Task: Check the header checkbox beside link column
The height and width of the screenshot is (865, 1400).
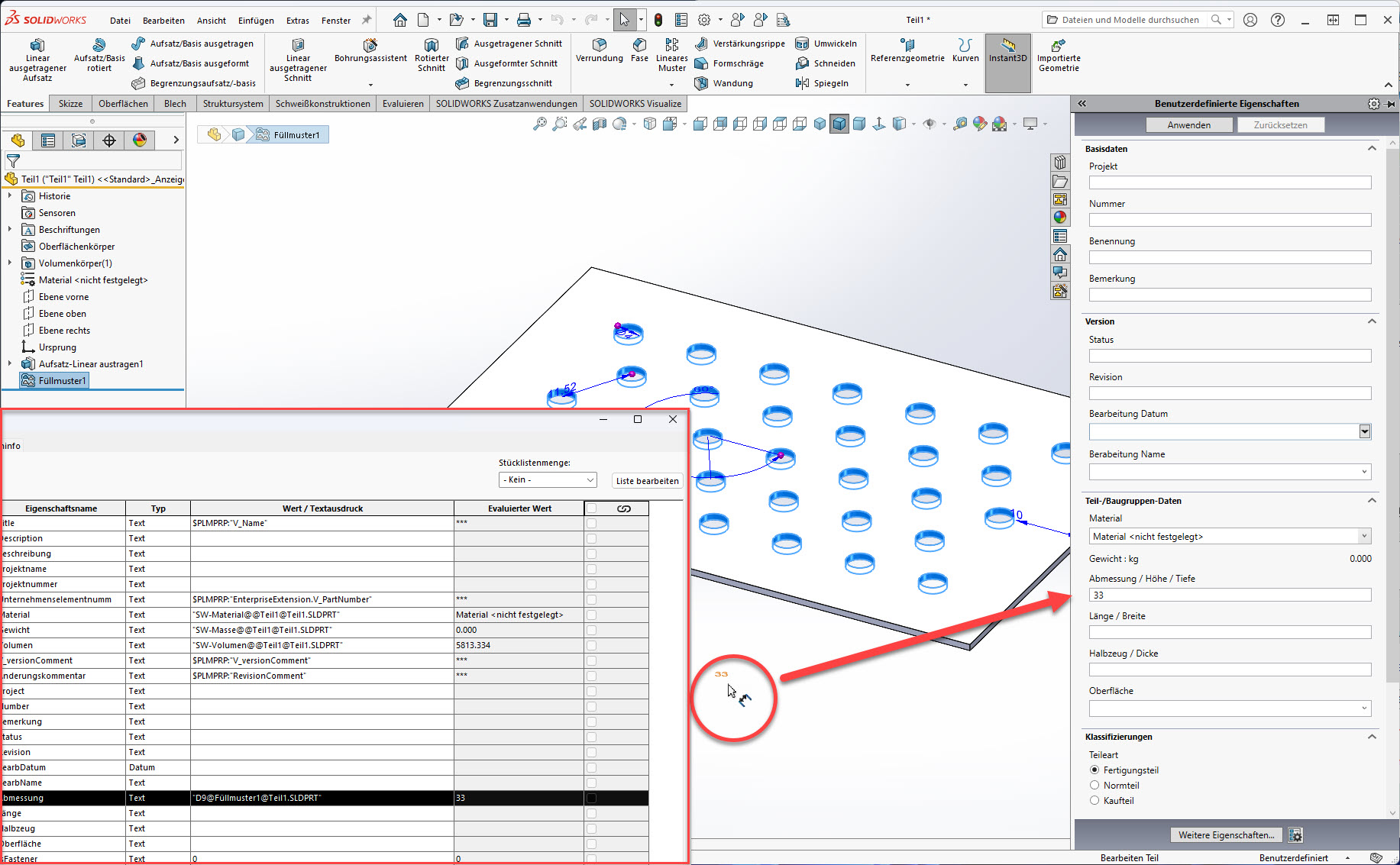Action: tap(592, 508)
